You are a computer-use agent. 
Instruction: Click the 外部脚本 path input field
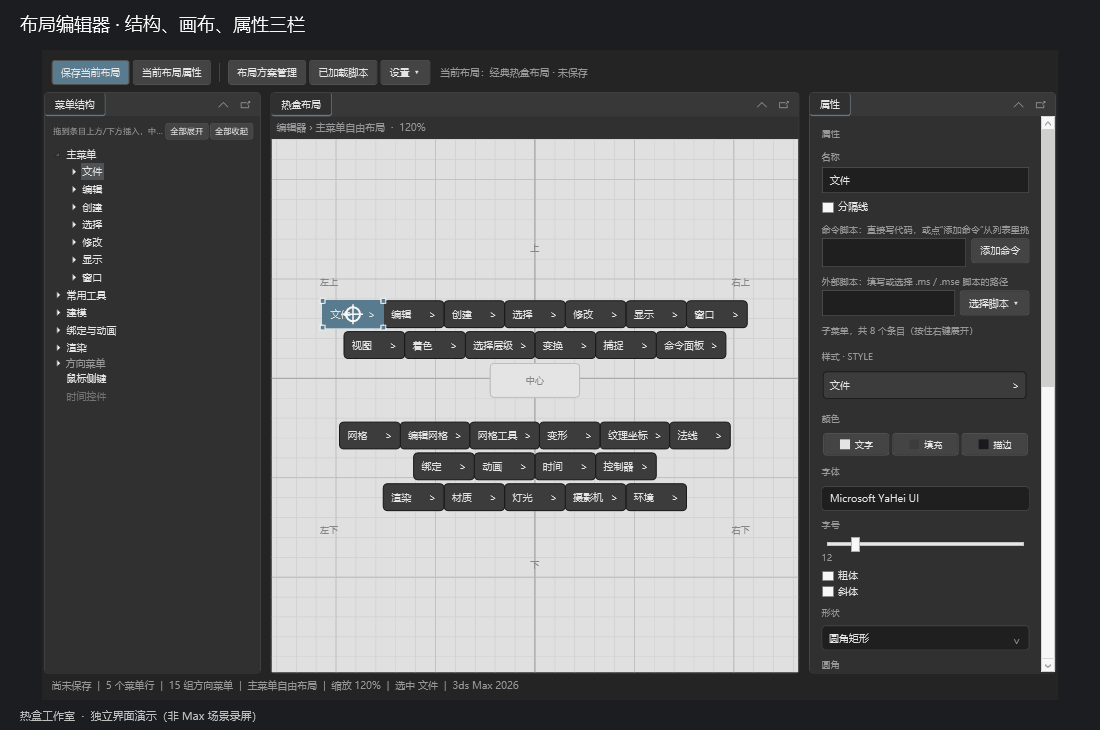pyautogui.click(x=888, y=304)
